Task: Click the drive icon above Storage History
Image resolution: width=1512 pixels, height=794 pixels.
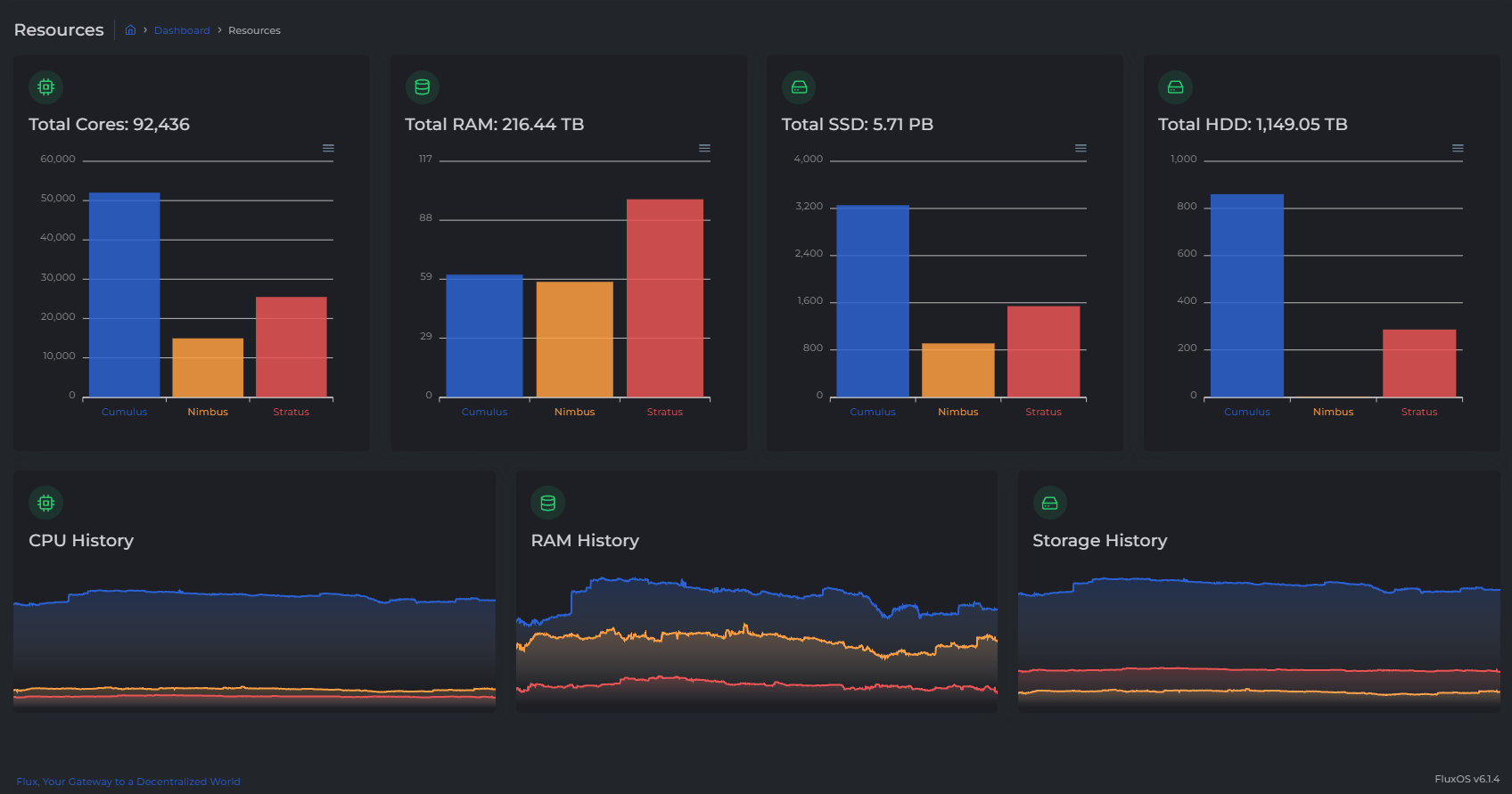Action: (x=1050, y=503)
